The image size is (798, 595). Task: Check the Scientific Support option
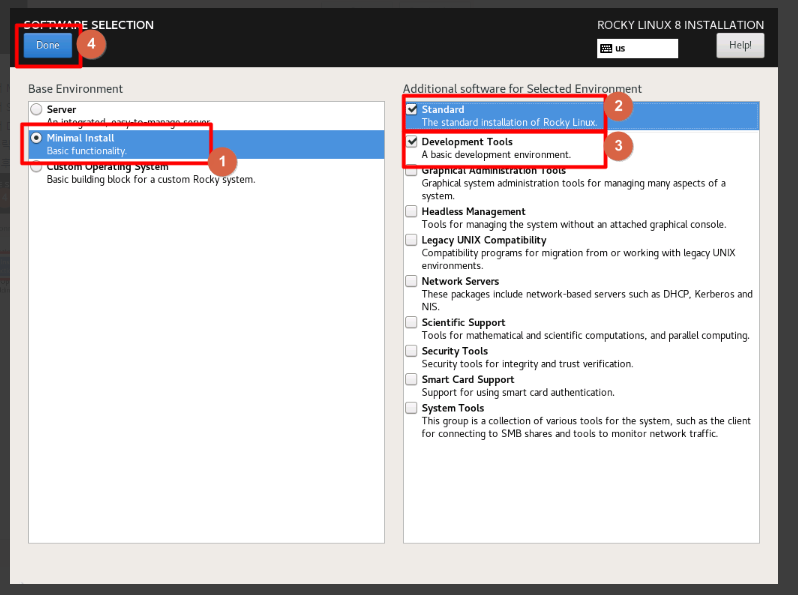tap(411, 322)
